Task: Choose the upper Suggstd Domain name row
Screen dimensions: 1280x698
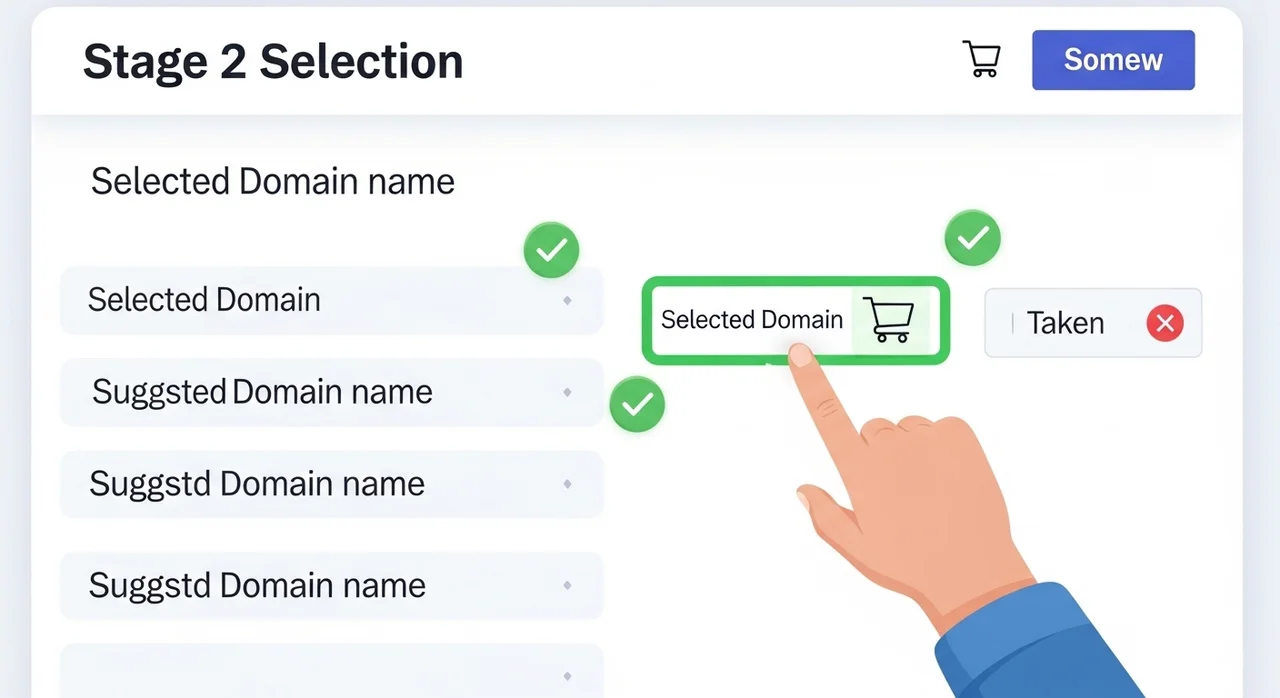Action: pos(300,484)
